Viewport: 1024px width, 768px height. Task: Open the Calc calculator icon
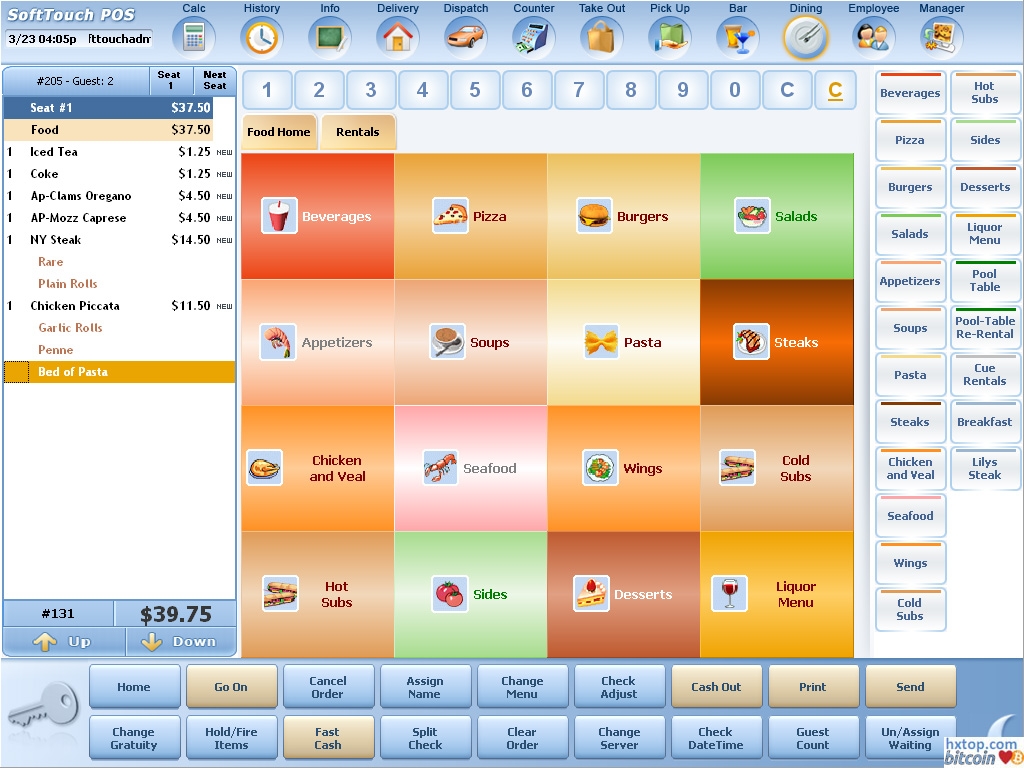[194, 38]
